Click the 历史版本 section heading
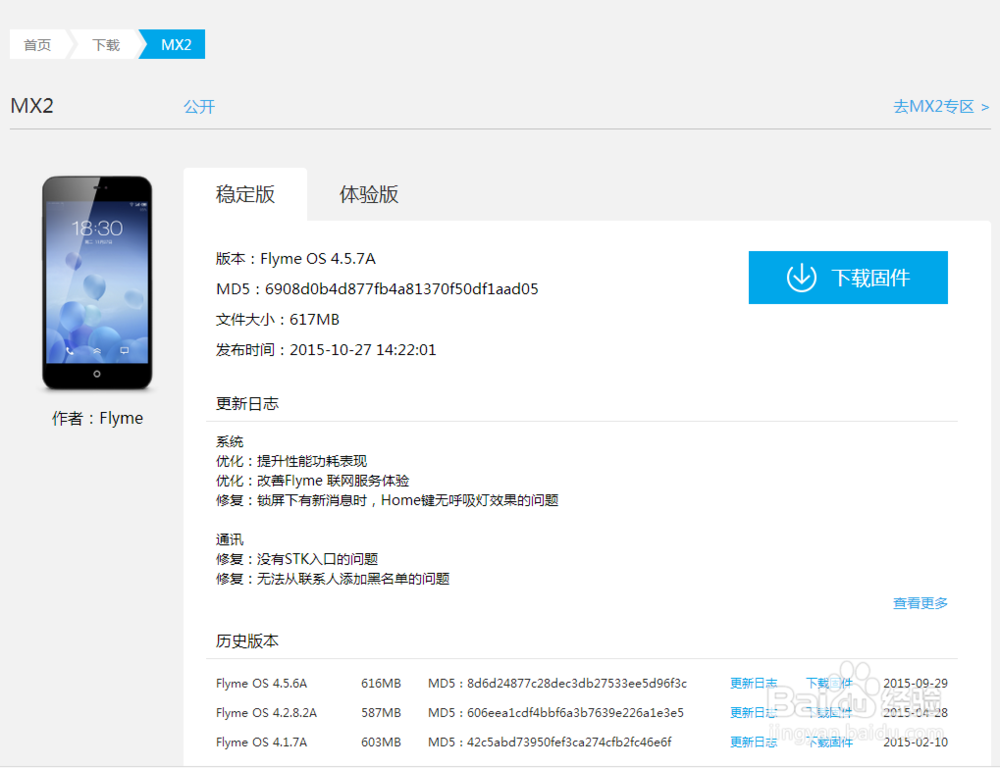This screenshot has width=1000, height=768. (x=247, y=641)
